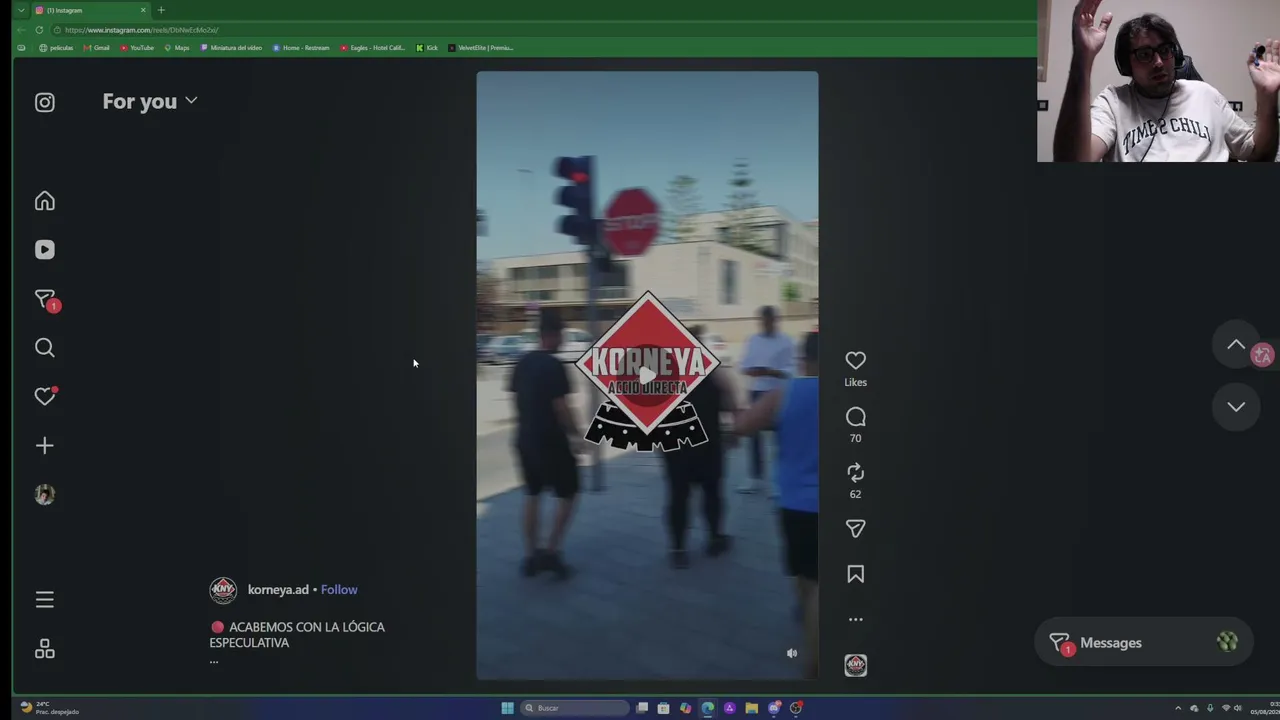
Task: Open direct messages from the sidebar
Action: [x=46, y=300]
